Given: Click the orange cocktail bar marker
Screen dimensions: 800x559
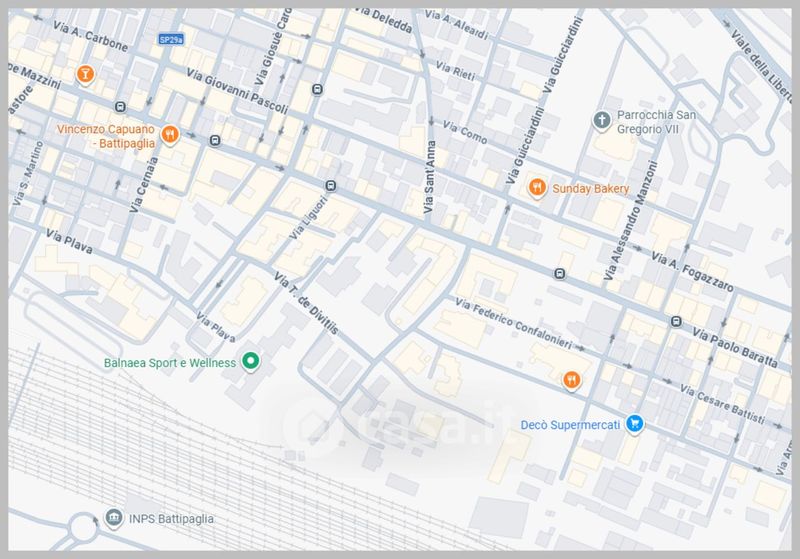Looking at the screenshot, I should coord(88,75).
